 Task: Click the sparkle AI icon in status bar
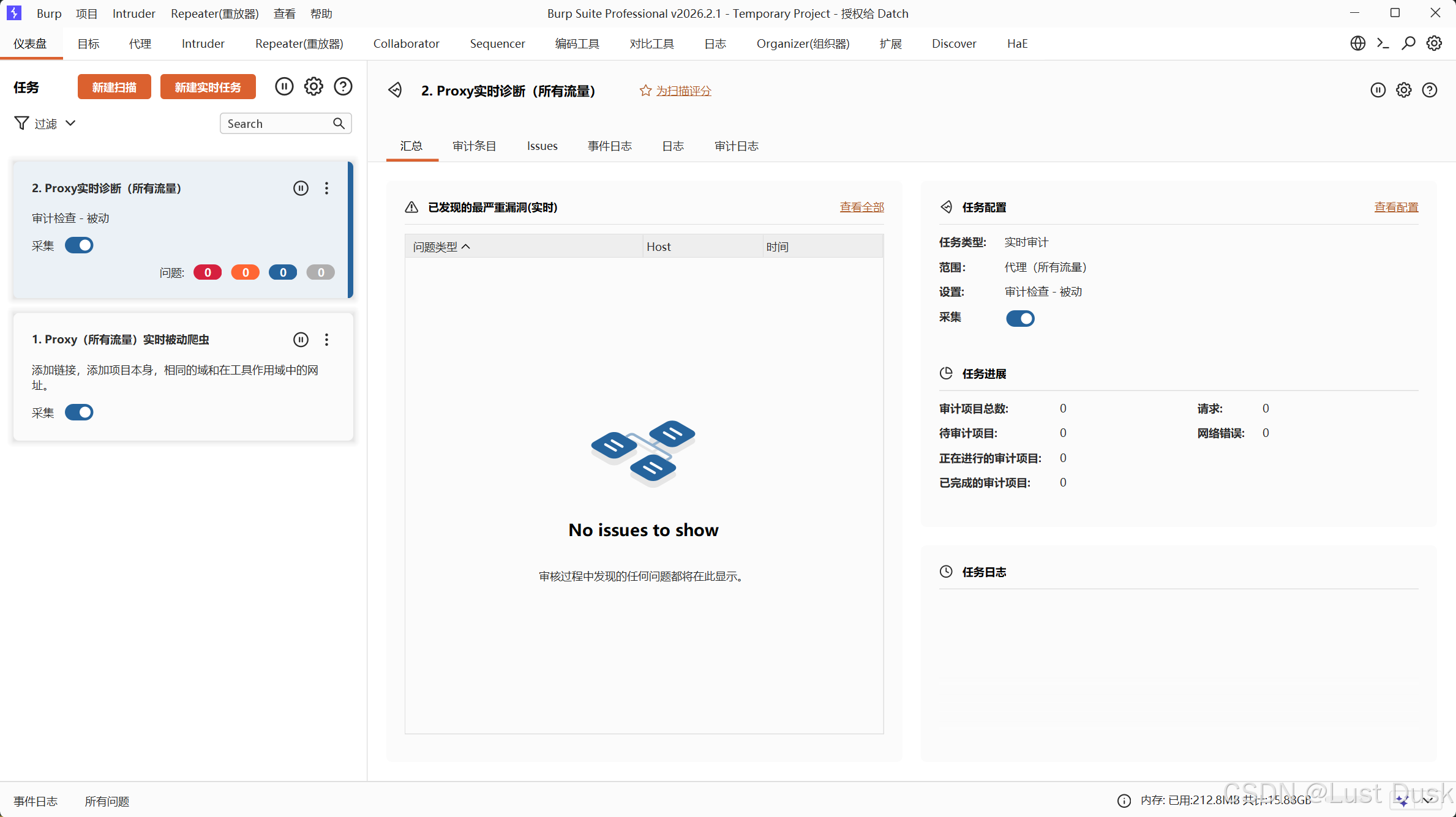[1403, 800]
